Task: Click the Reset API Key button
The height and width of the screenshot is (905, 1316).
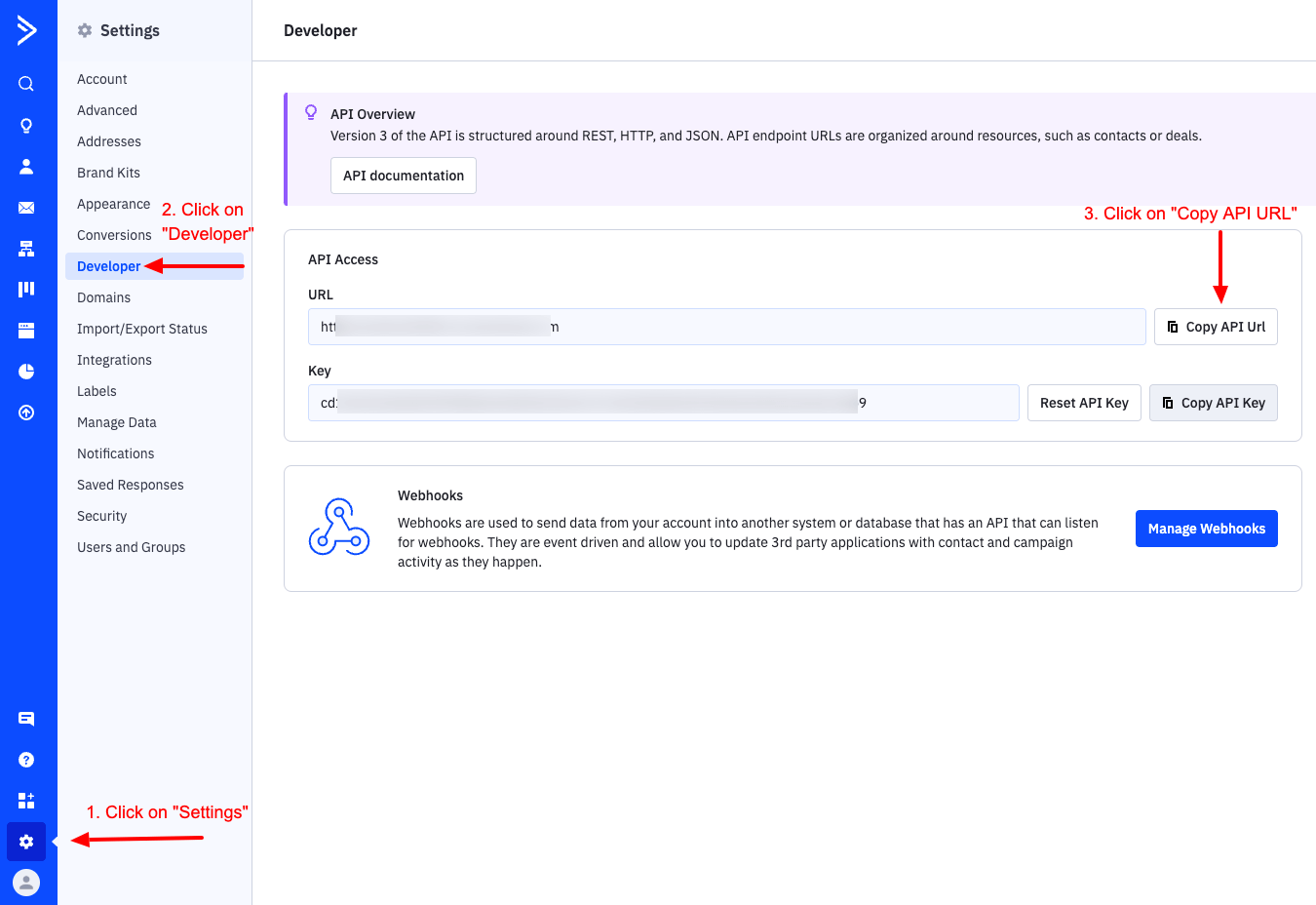Action: click(1083, 403)
